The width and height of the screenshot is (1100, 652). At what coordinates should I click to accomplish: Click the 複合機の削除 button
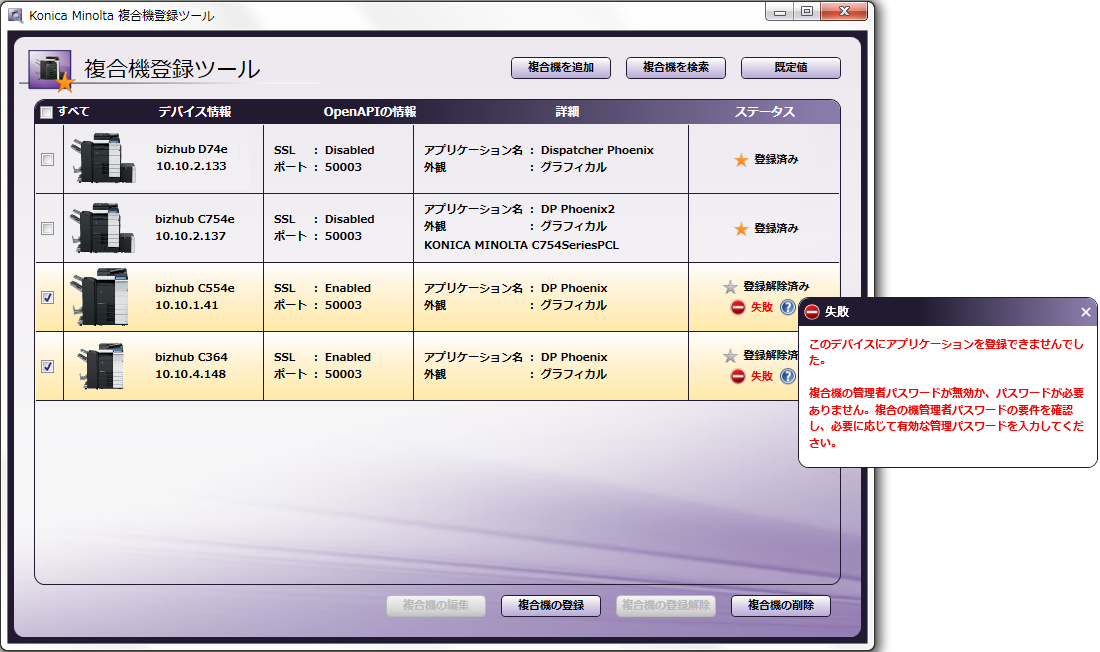point(781,606)
